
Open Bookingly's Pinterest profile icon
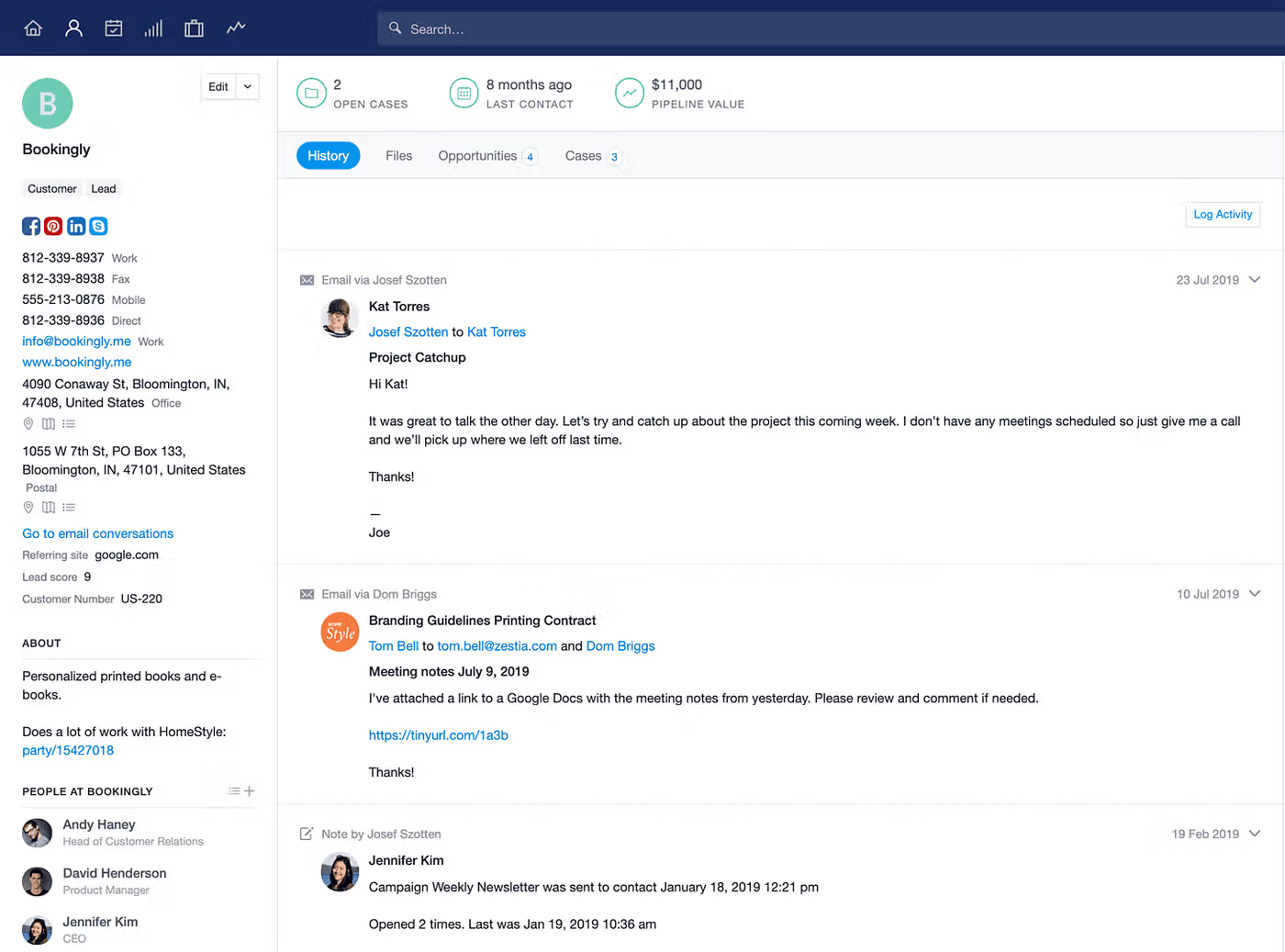[53, 226]
